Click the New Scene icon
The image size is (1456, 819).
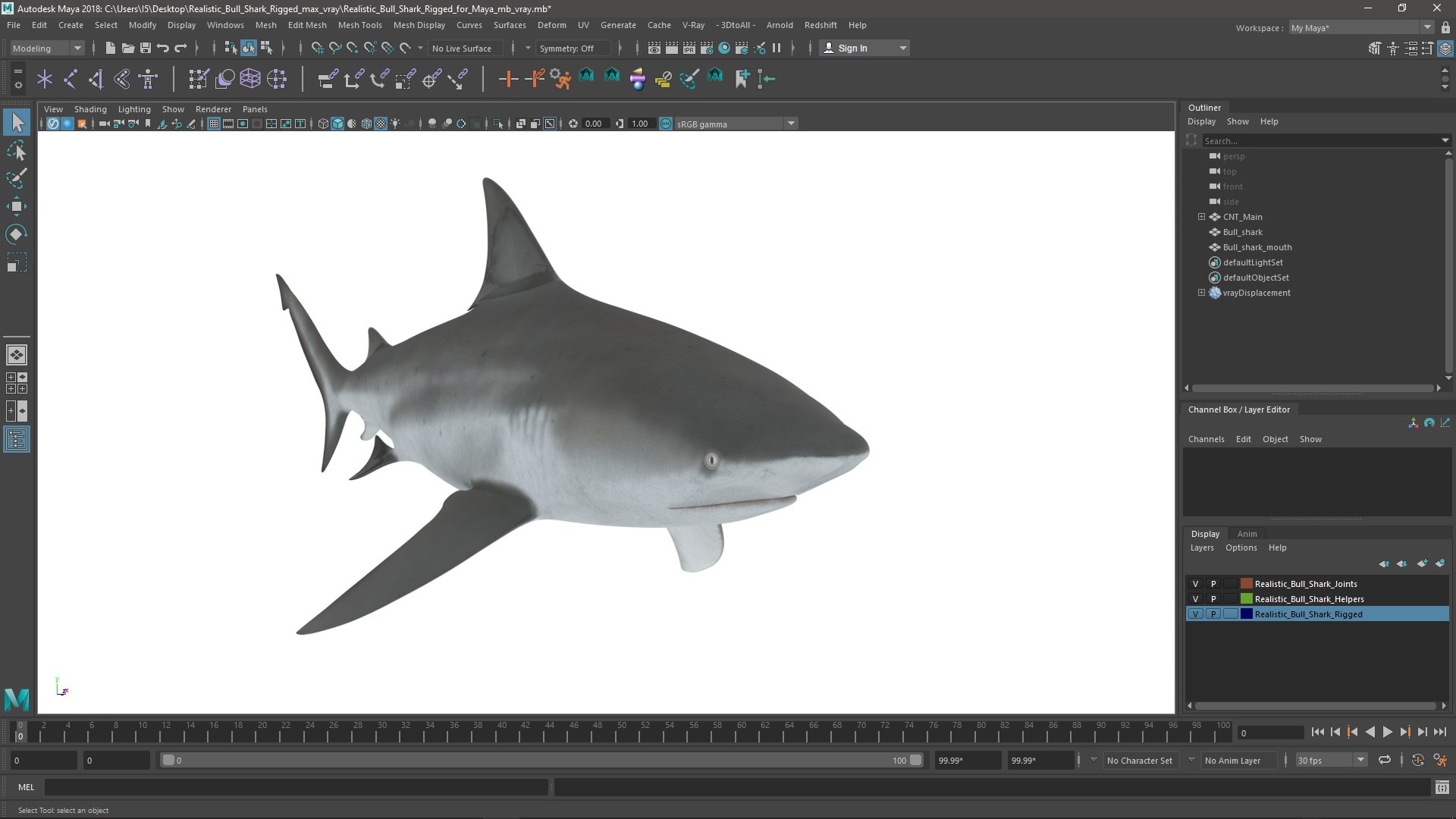coord(110,48)
